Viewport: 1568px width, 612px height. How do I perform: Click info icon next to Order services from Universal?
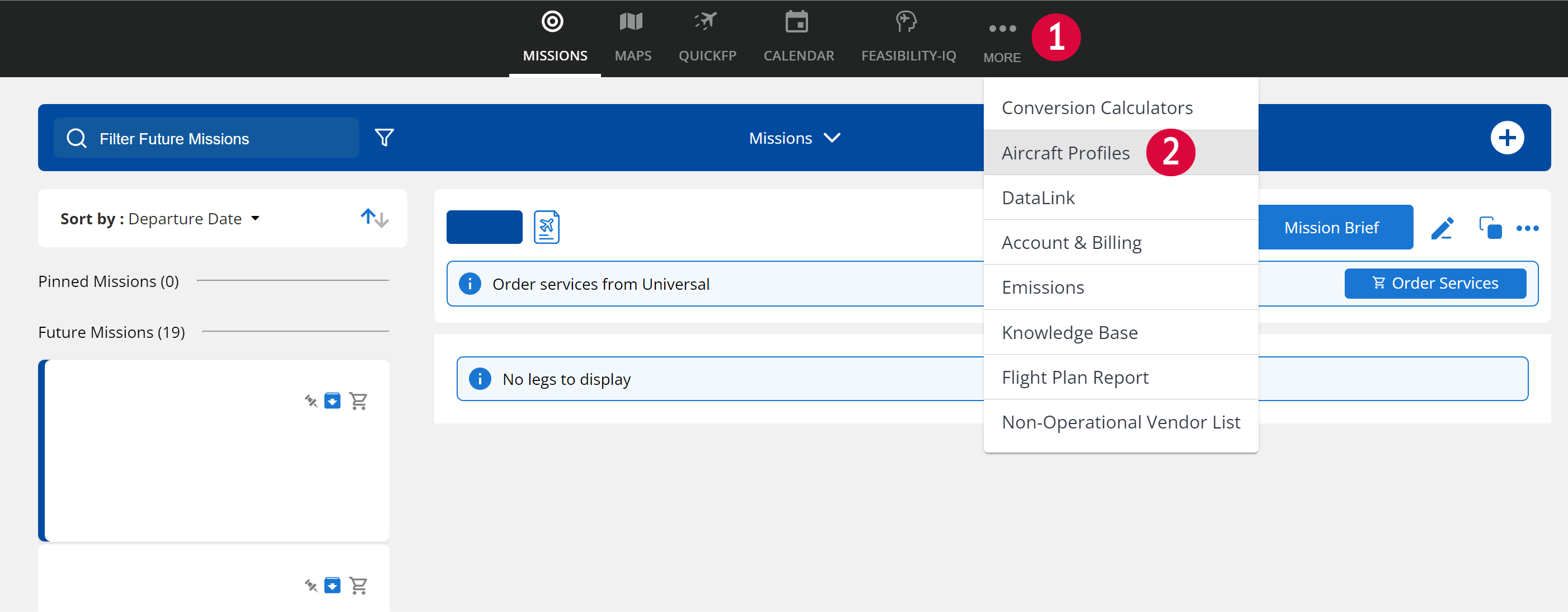tap(470, 284)
